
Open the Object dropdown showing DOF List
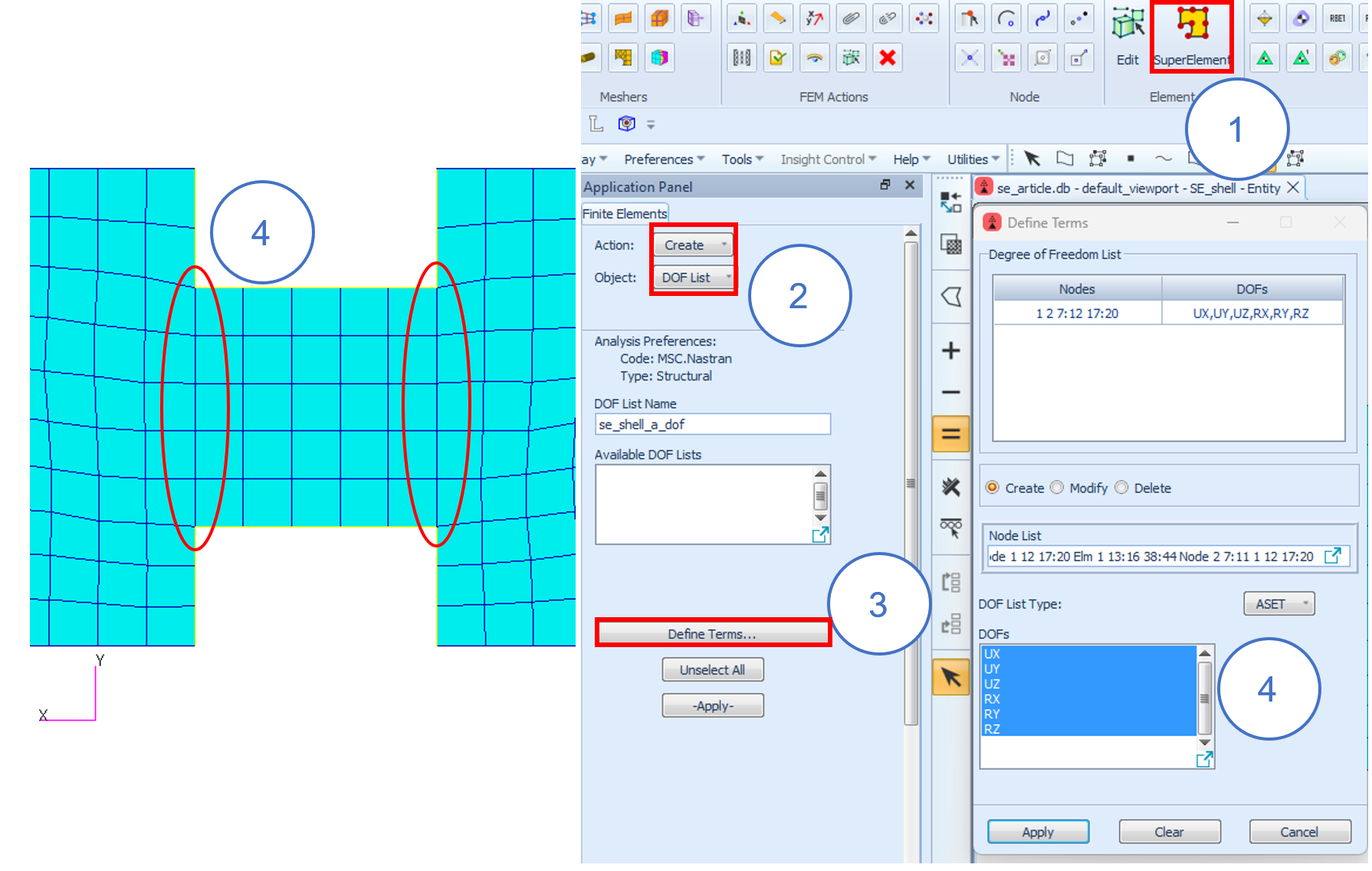[x=693, y=278]
